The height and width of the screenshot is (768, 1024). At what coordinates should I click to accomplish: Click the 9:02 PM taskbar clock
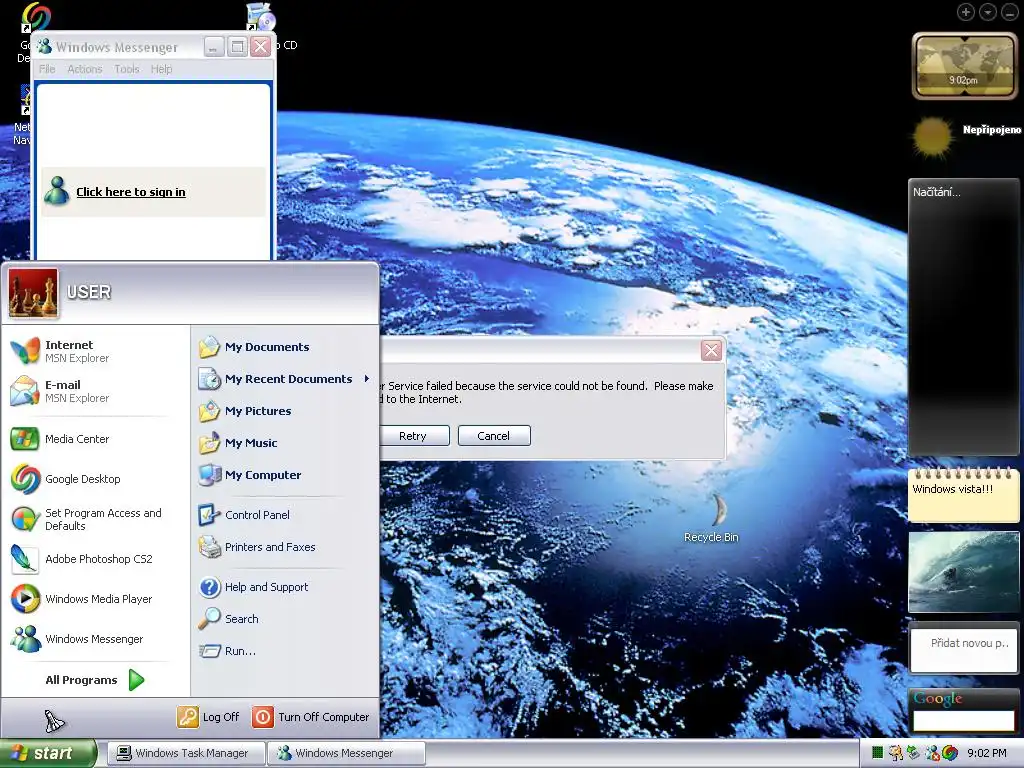click(987, 753)
